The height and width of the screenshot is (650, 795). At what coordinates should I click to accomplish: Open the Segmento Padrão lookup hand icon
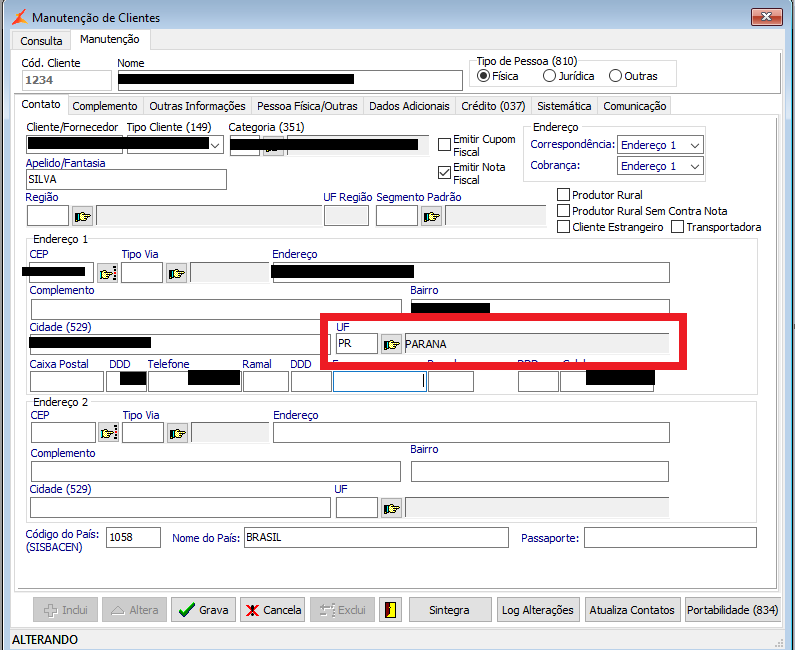click(431, 216)
